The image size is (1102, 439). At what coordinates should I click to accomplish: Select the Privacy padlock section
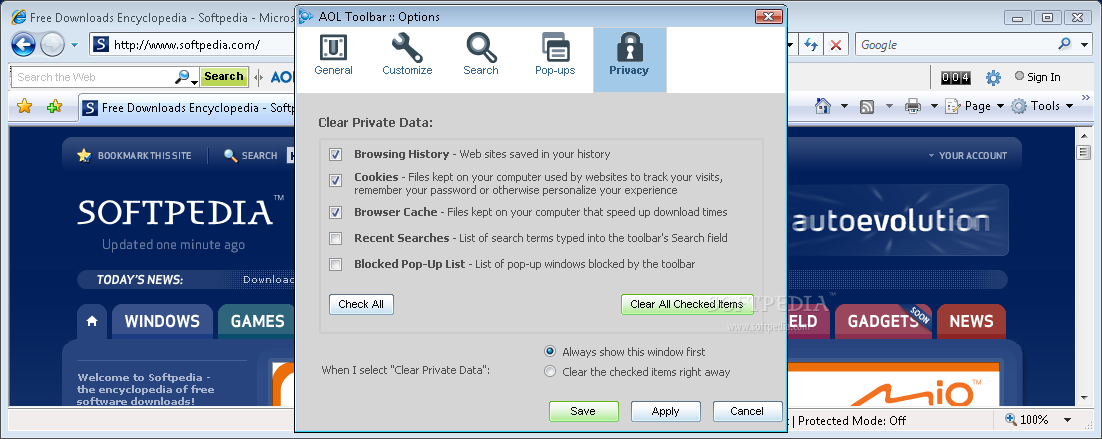pyautogui.click(x=630, y=60)
